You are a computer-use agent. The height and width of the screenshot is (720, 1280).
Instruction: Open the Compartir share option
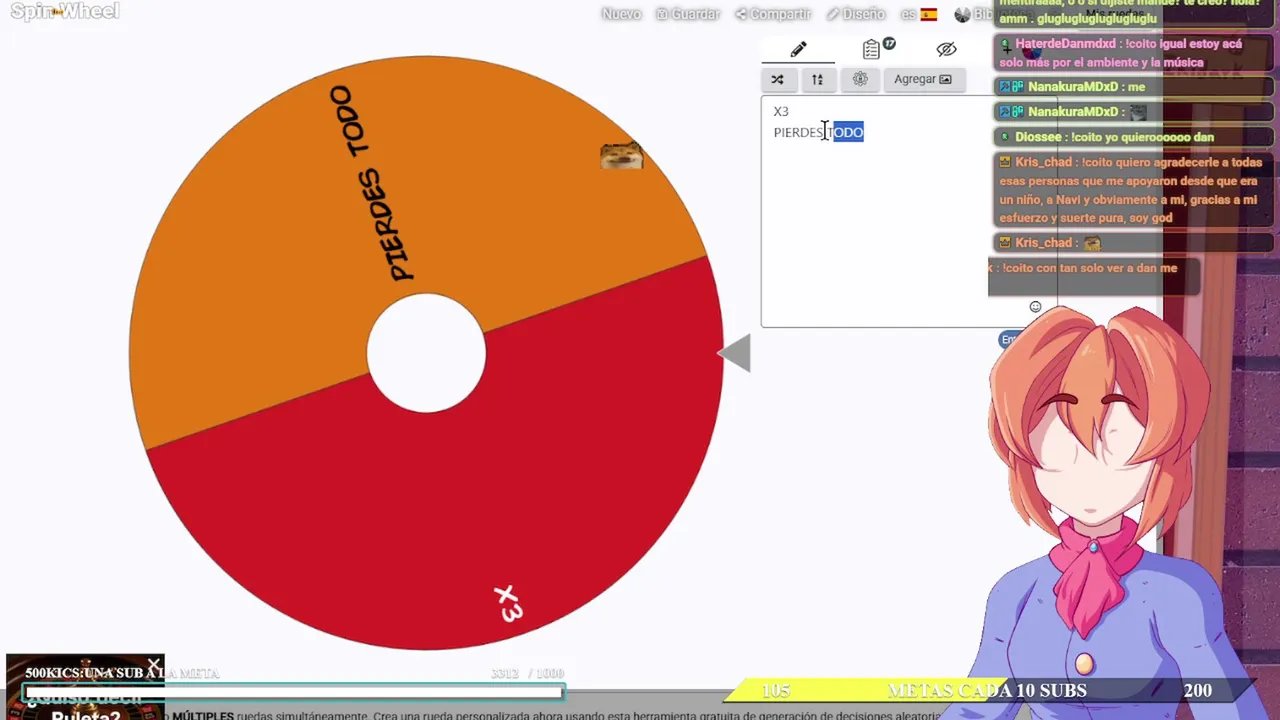click(773, 14)
